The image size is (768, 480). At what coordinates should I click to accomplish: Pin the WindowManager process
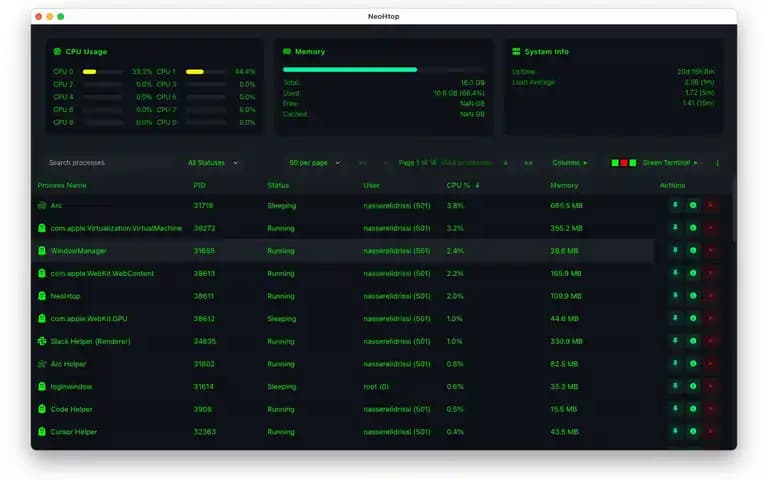pyautogui.click(x=675, y=250)
